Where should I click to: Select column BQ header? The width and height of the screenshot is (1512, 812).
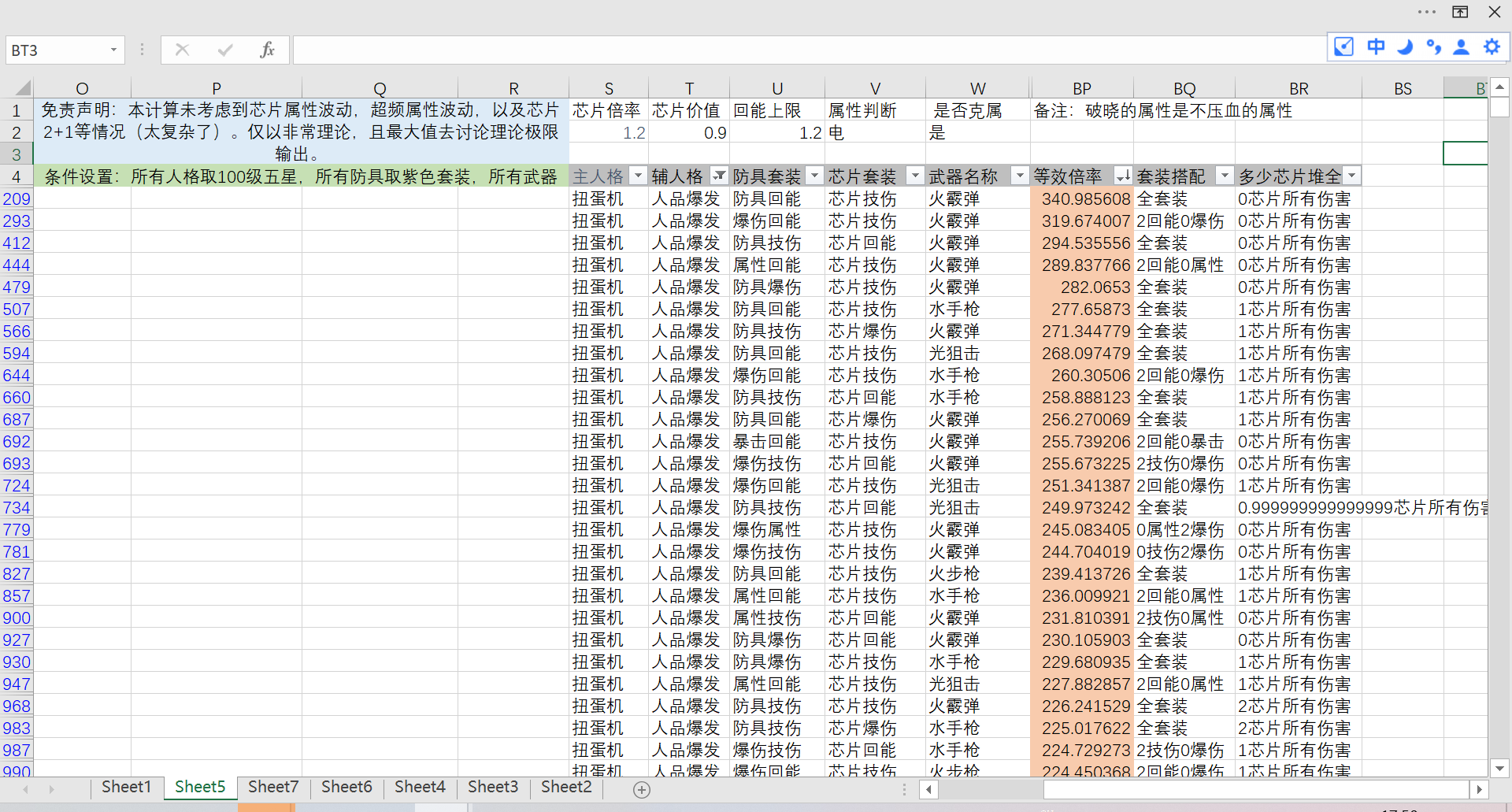click(1184, 89)
